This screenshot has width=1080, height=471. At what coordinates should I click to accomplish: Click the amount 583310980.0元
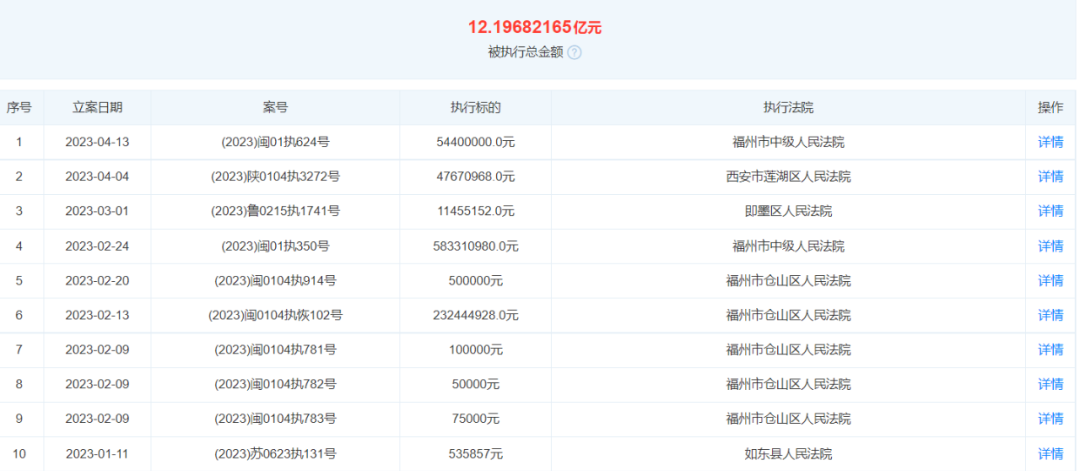point(475,246)
